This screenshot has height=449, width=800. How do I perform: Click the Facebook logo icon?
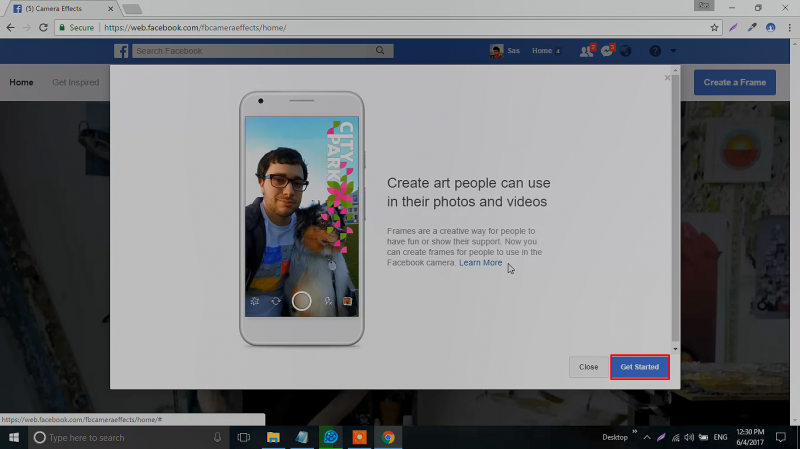pyautogui.click(x=120, y=51)
